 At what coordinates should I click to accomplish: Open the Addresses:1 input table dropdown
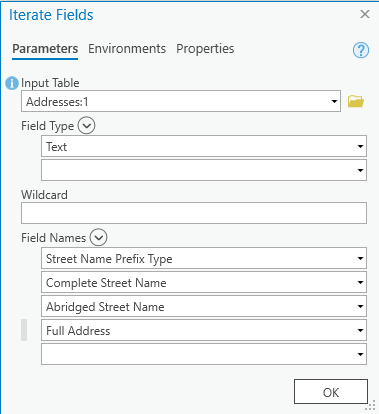pyautogui.click(x=334, y=101)
